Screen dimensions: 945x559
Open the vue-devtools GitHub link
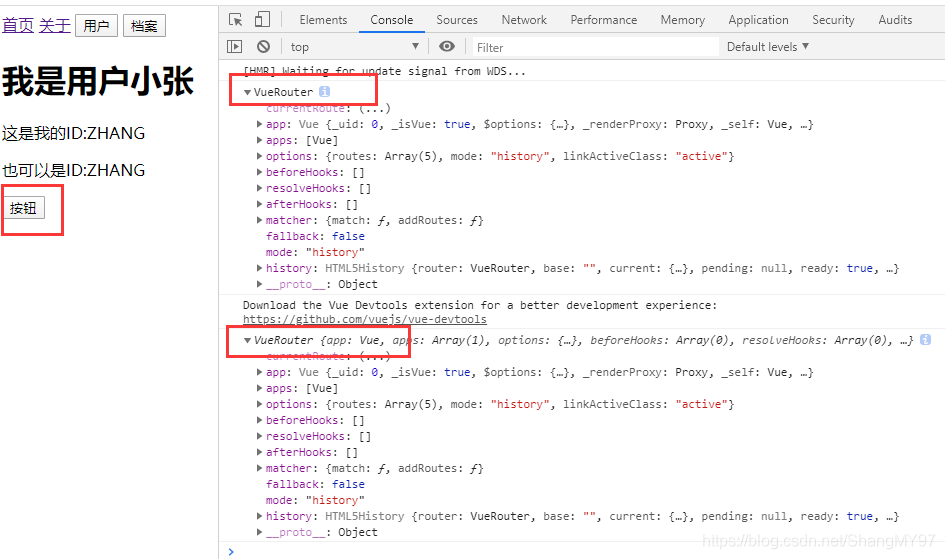(365, 319)
